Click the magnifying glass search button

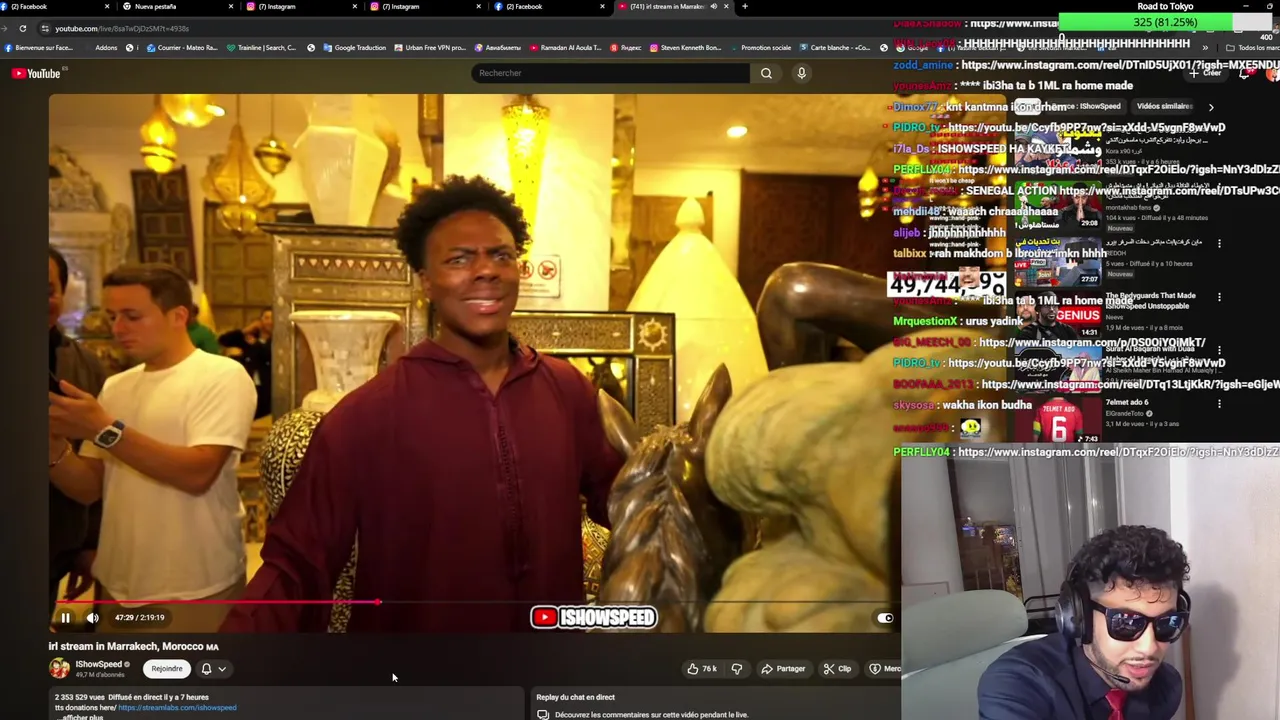[x=766, y=73]
